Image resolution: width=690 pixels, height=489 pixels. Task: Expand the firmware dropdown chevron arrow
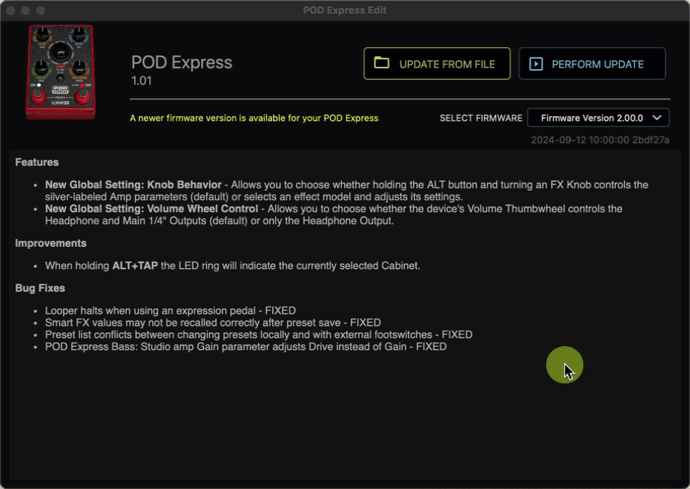tap(657, 118)
